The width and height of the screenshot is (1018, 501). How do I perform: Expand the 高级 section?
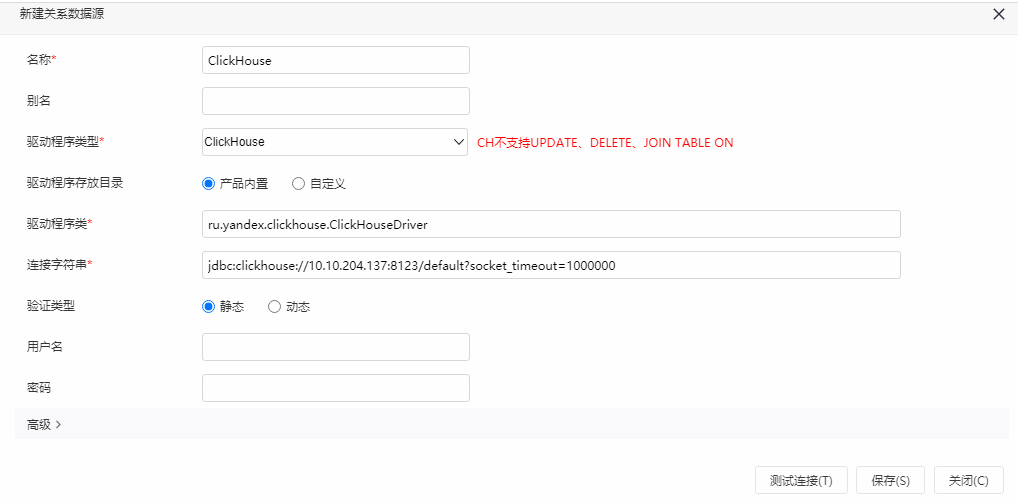click(x=44, y=424)
